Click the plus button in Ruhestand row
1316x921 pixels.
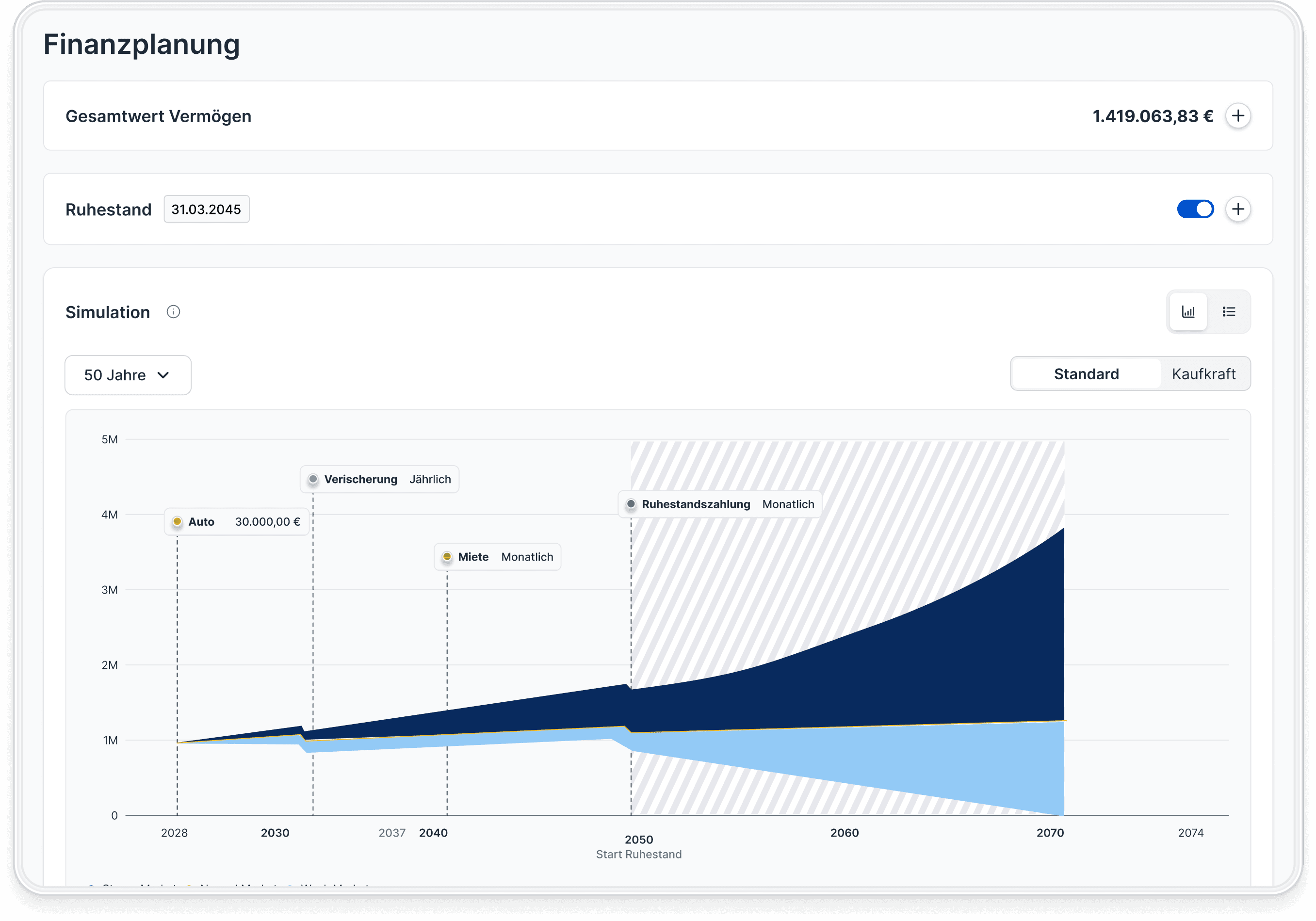pos(1238,209)
